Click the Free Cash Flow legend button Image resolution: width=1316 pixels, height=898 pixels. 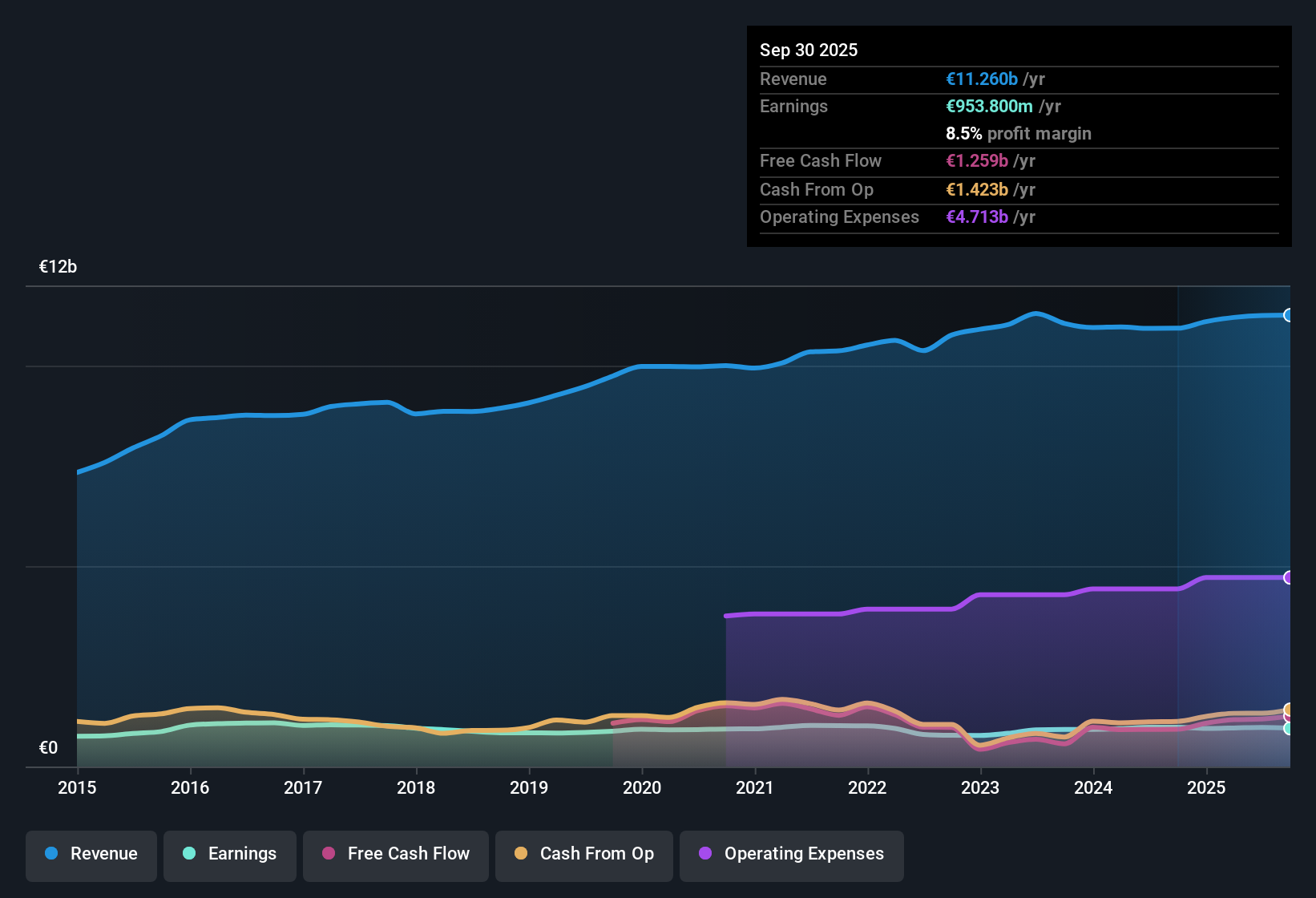tap(396, 855)
